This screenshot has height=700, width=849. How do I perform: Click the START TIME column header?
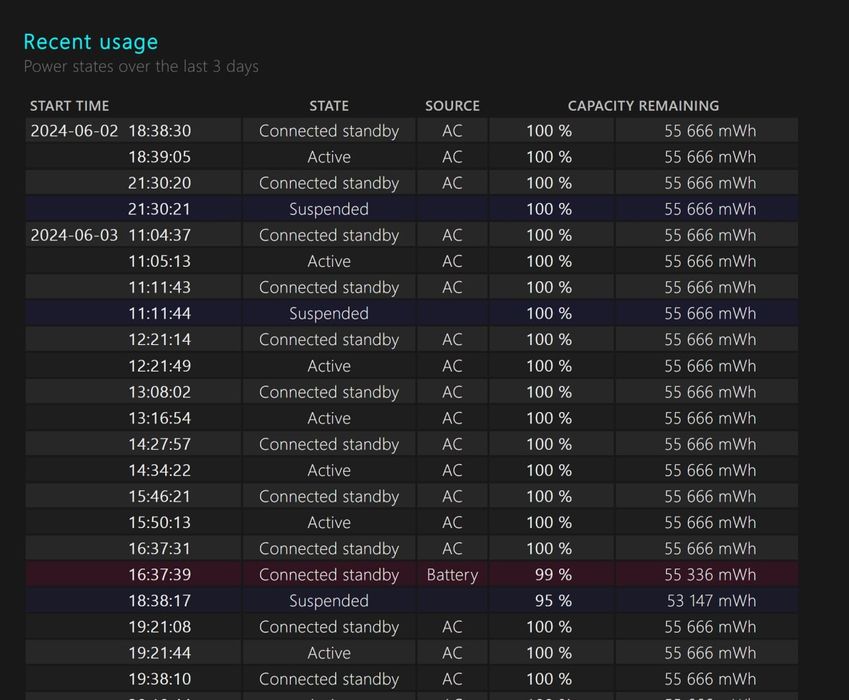(x=69, y=106)
